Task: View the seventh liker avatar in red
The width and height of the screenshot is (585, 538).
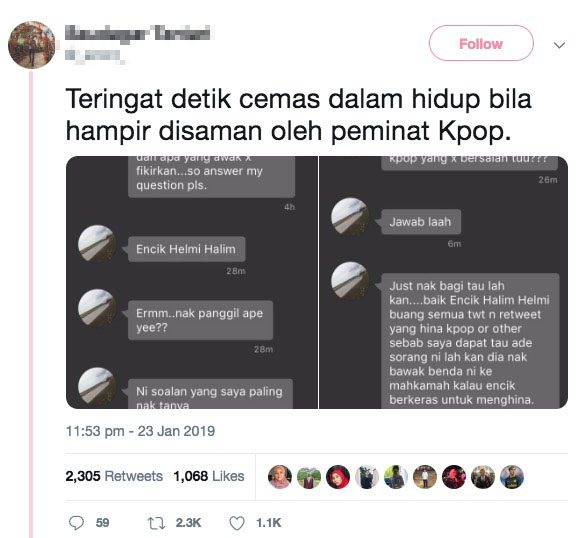Action: [454, 477]
